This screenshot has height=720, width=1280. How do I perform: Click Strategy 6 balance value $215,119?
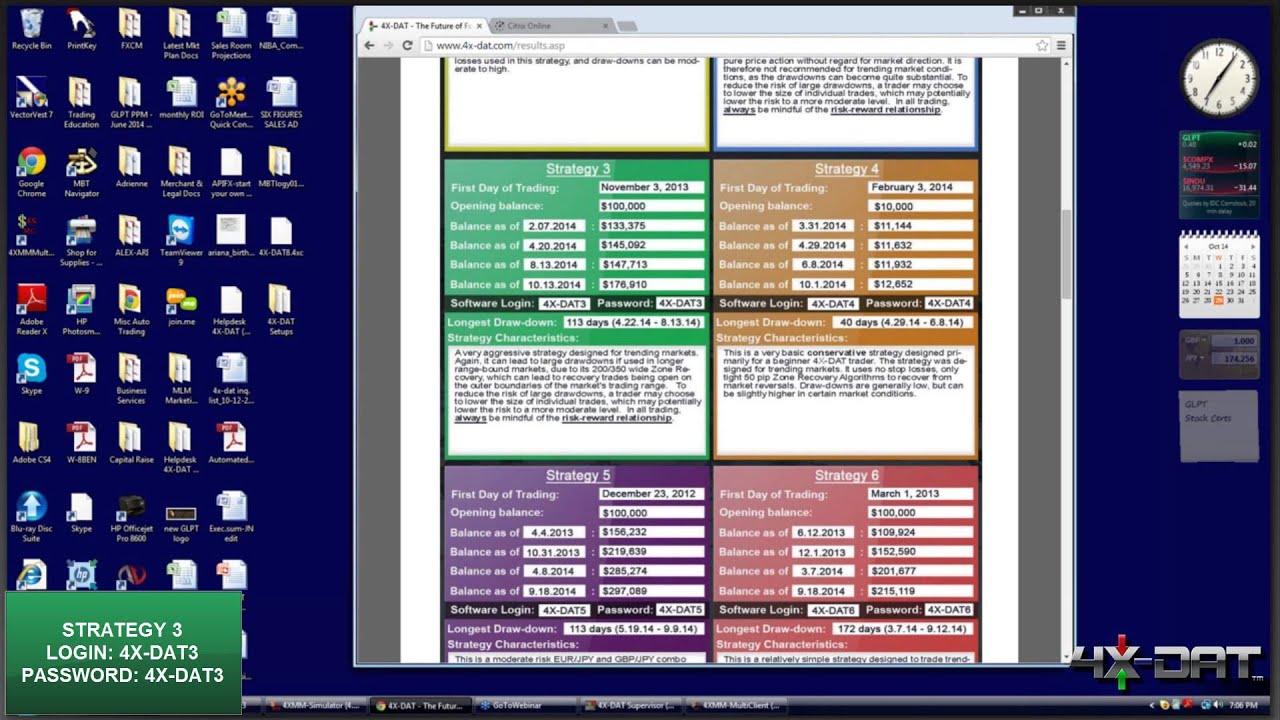pos(920,591)
